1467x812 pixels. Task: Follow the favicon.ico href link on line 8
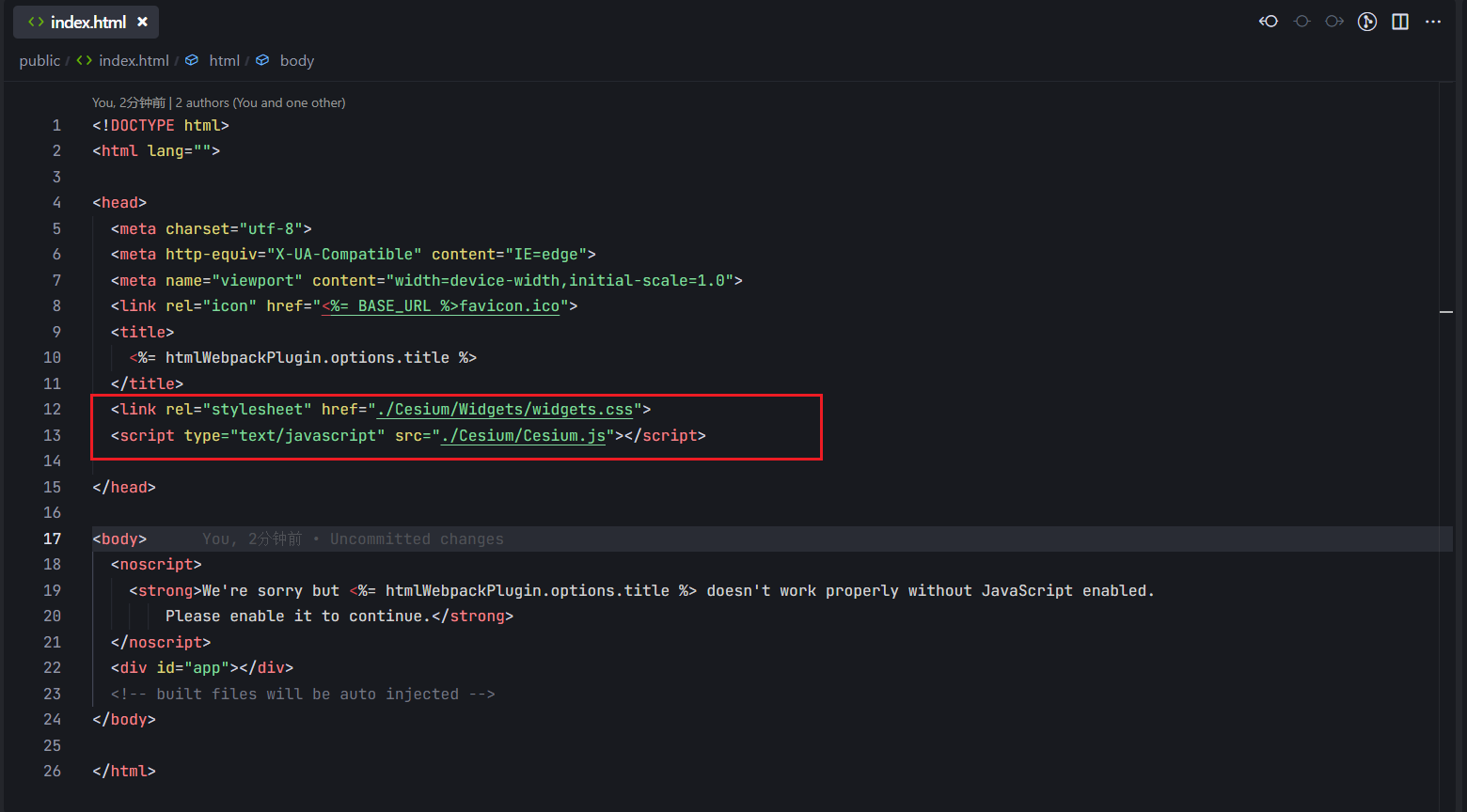click(x=441, y=306)
